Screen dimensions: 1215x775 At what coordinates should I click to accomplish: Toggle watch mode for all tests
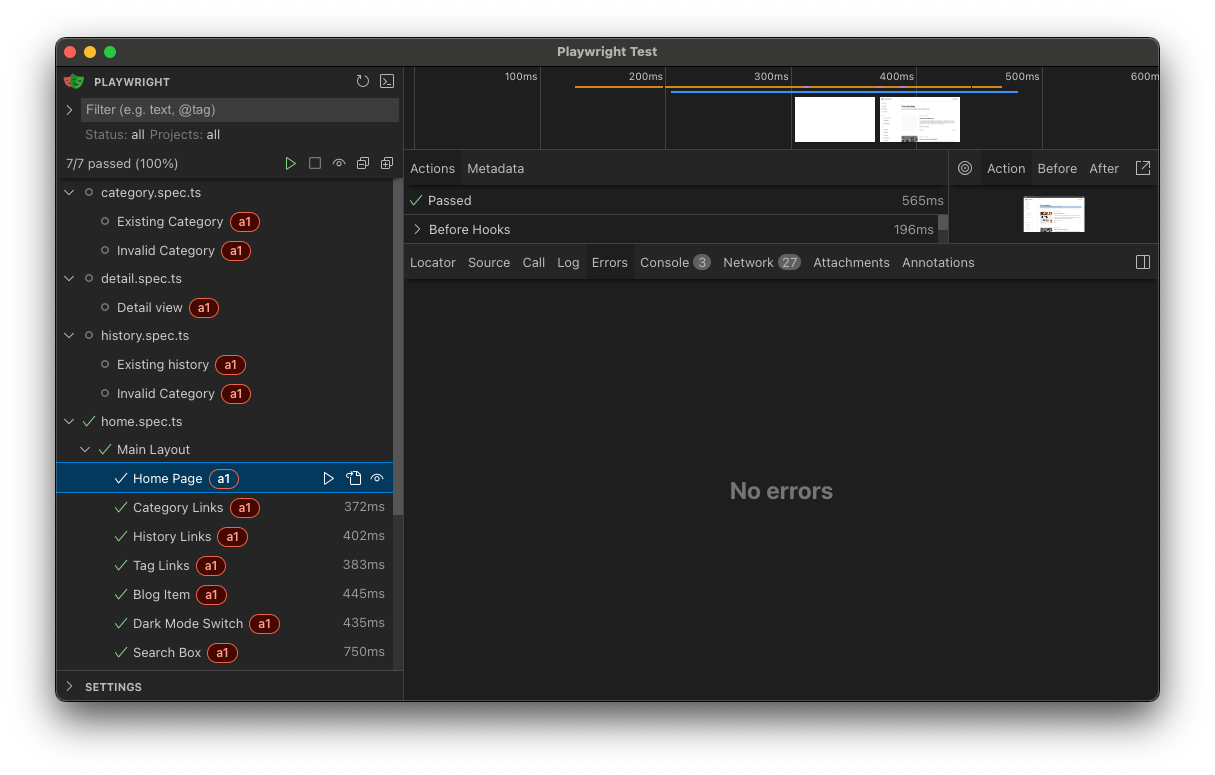pos(339,163)
